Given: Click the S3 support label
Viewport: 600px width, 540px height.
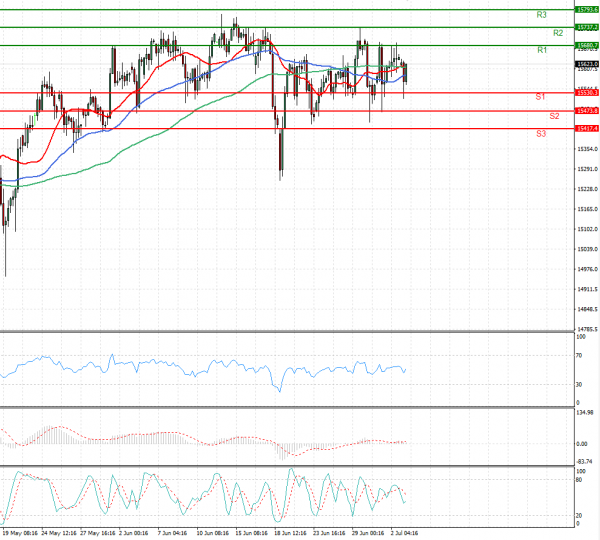Looking at the screenshot, I should (541, 134).
